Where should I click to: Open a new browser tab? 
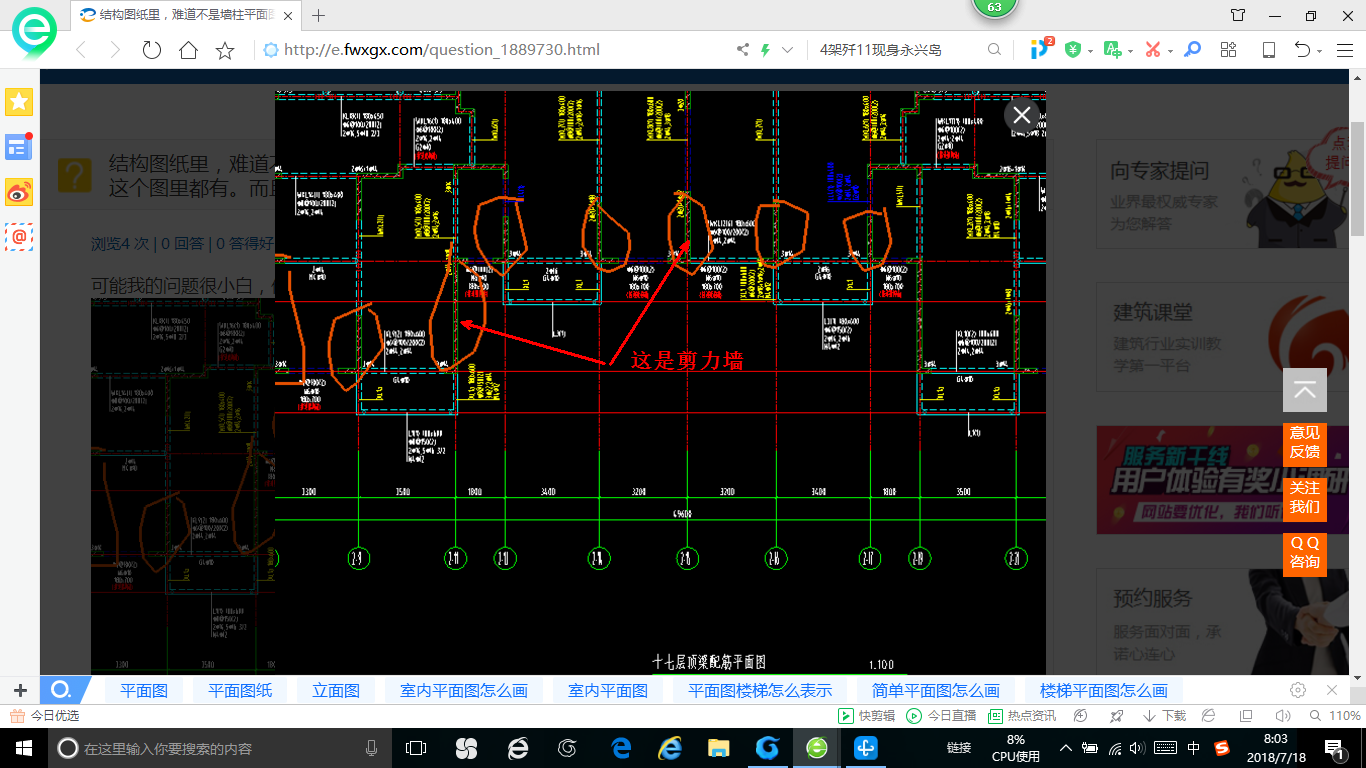tap(319, 15)
